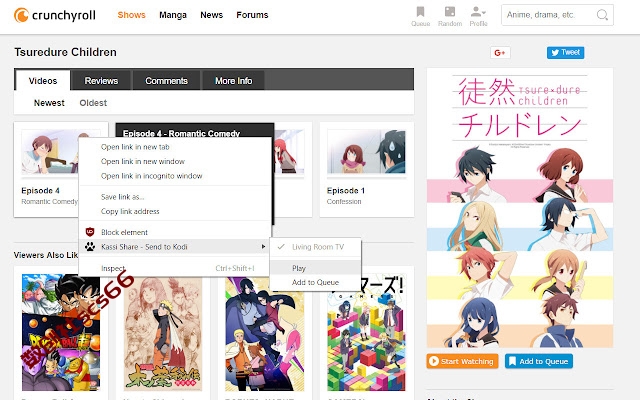
Task: Share on Google Plus button
Action: tap(500, 53)
